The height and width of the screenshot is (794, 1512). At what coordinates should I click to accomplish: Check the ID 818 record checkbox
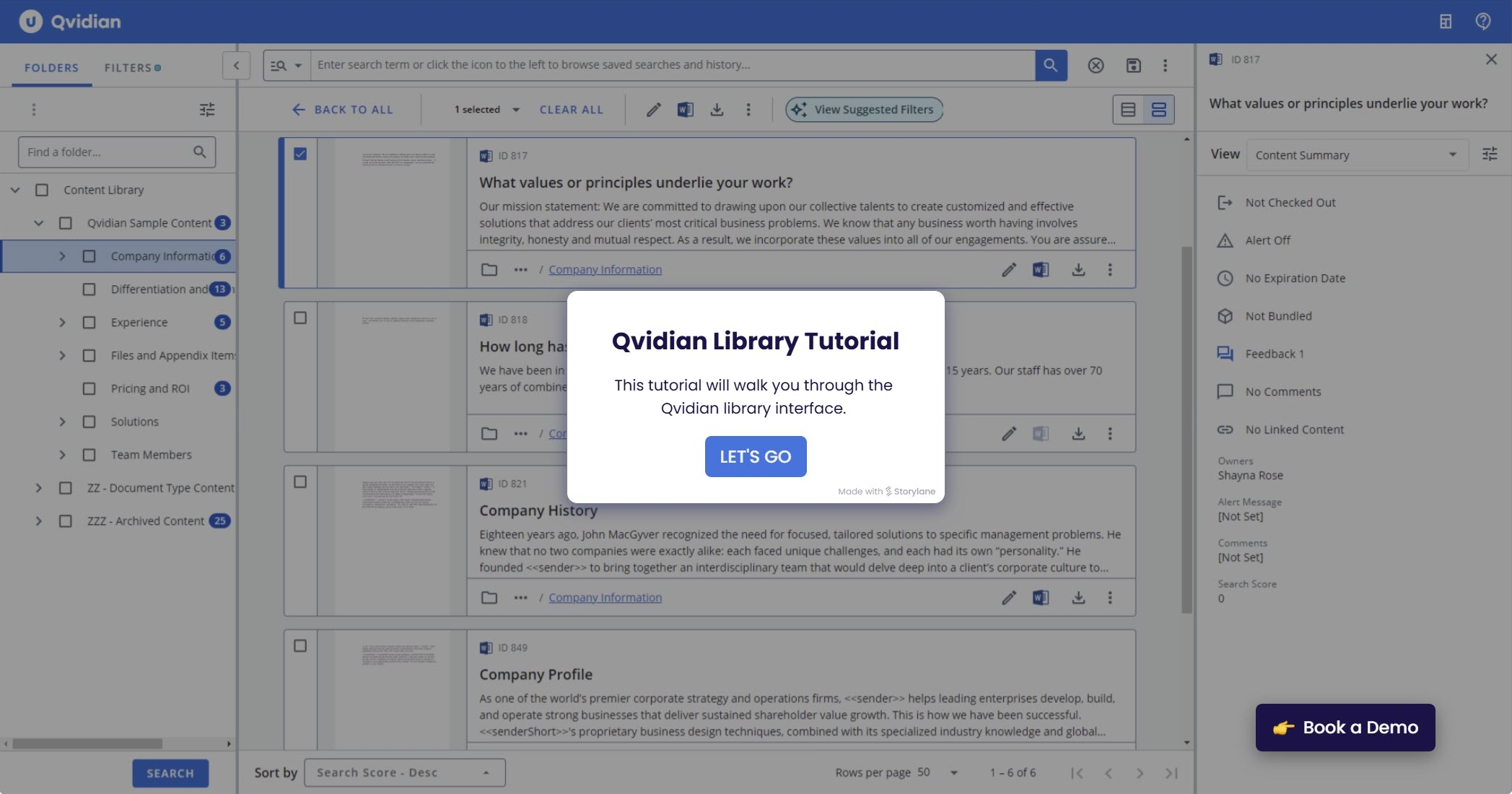point(300,318)
